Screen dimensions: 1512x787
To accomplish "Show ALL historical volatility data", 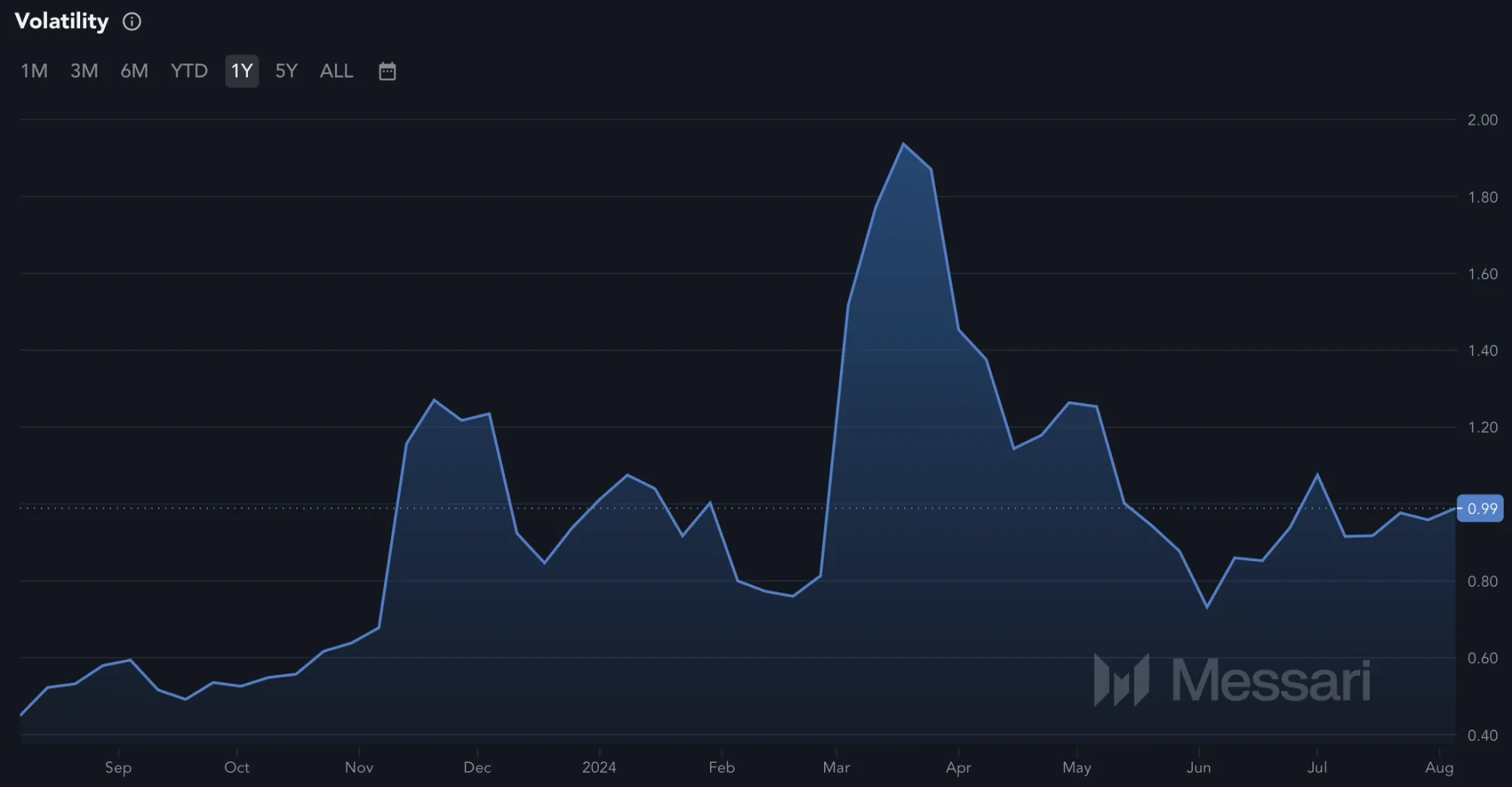I will click(336, 71).
